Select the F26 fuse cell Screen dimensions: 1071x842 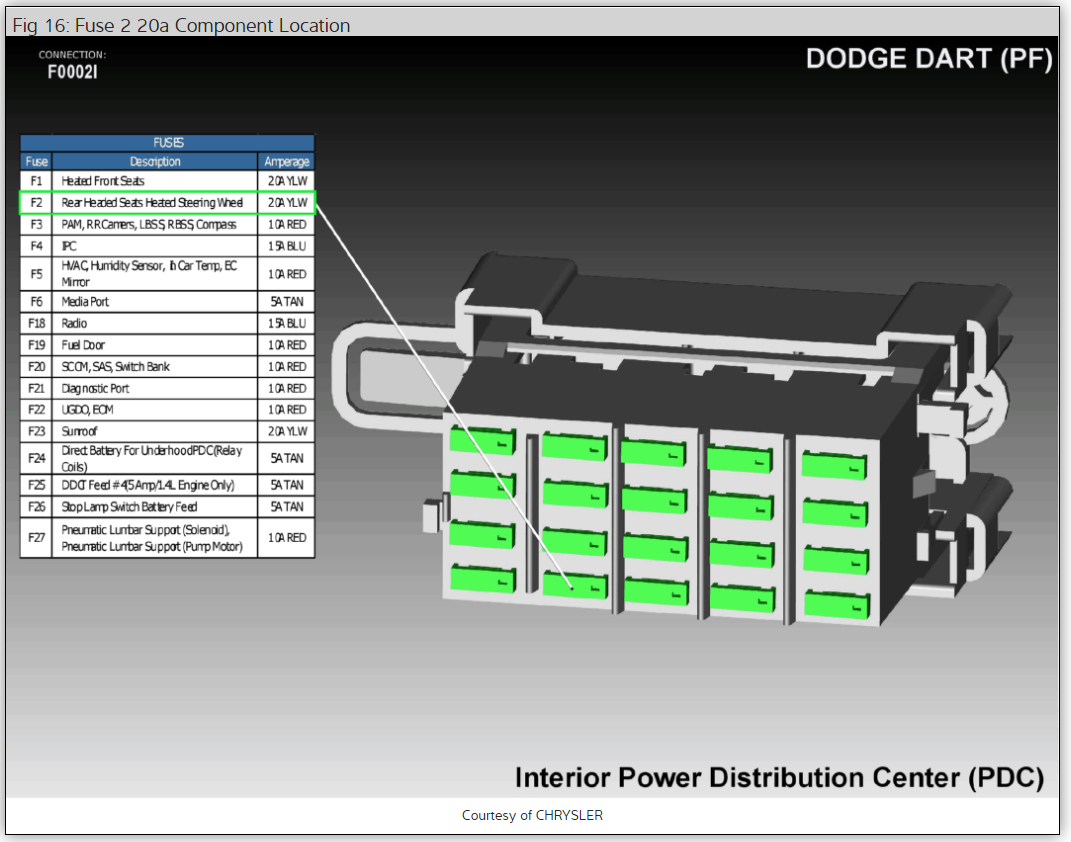coord(36,507)
